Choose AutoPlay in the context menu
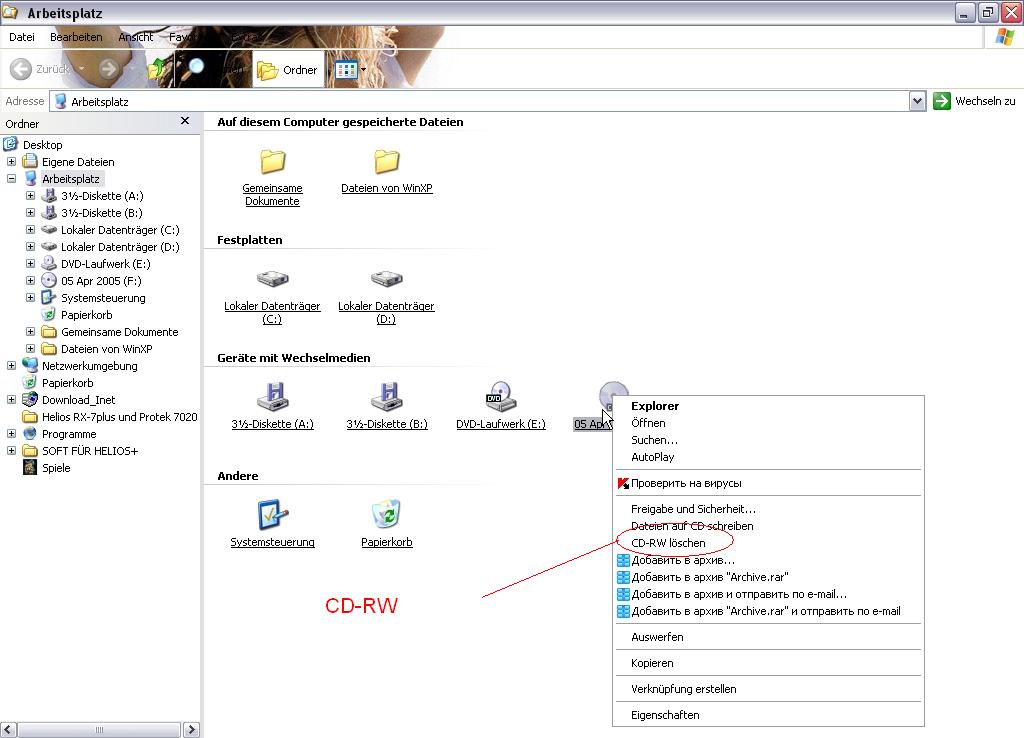Screen dimensions: 1024x738 [768, 457]
